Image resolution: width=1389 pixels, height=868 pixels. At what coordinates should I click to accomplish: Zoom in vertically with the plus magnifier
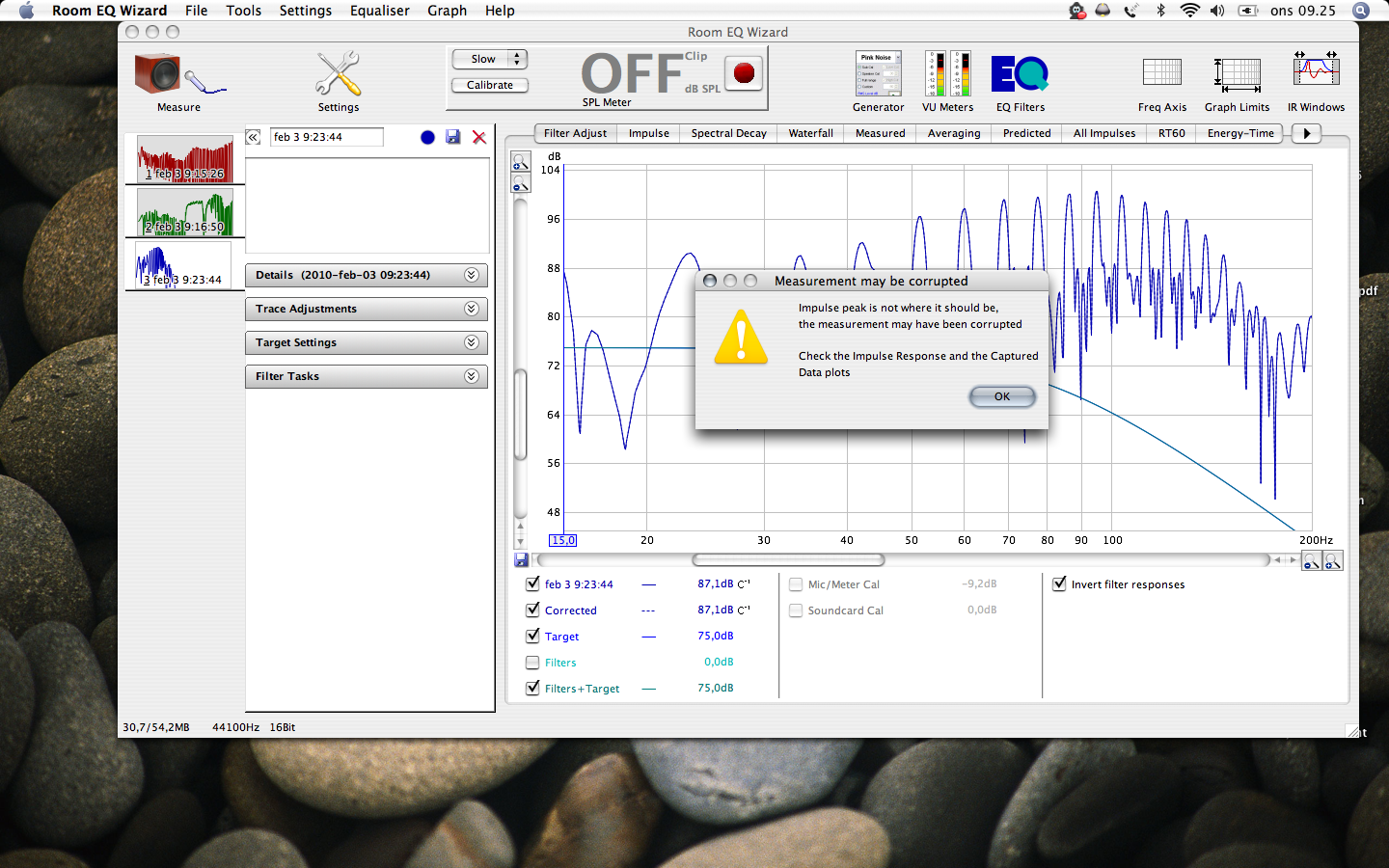coord(521,162)
